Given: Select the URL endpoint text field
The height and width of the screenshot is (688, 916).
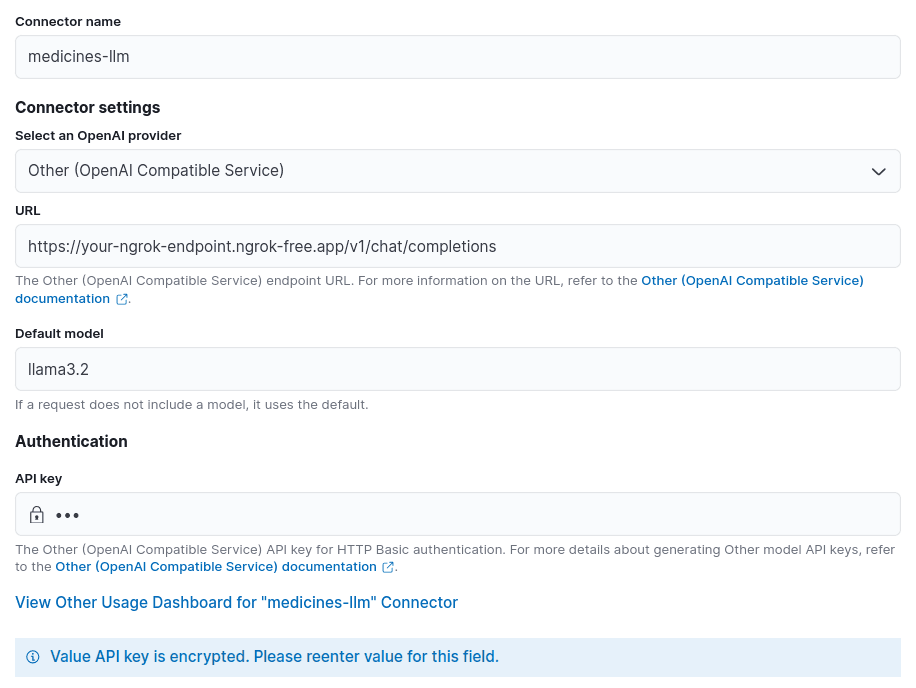Looking at the screenshot, I should click(457, 246).
